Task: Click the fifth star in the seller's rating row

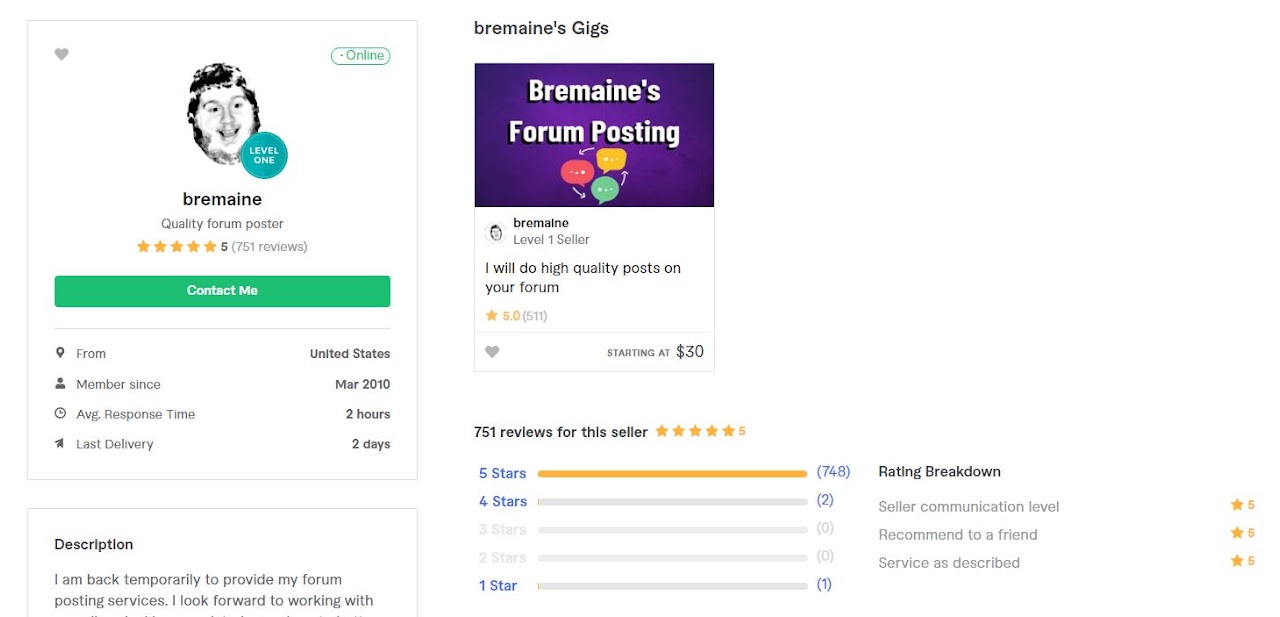Action: (x=212, y=246)
